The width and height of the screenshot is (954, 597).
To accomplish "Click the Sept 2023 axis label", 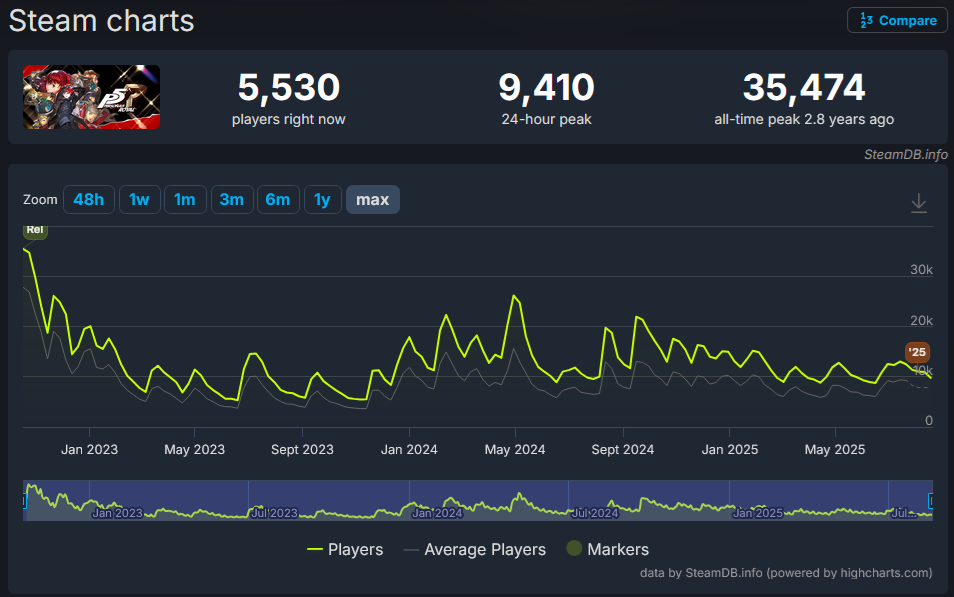I will tap(302, 450).
